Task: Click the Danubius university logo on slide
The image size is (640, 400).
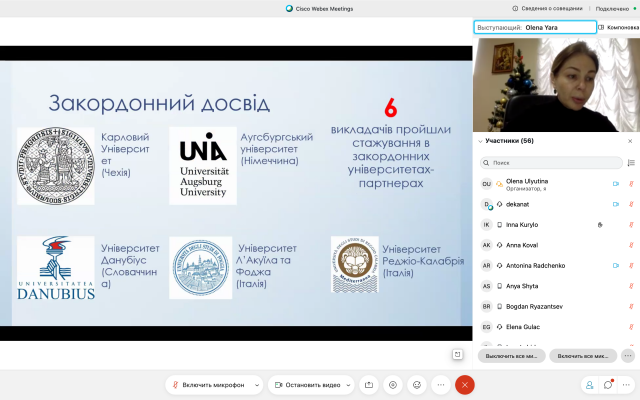Action: point(56,268)
